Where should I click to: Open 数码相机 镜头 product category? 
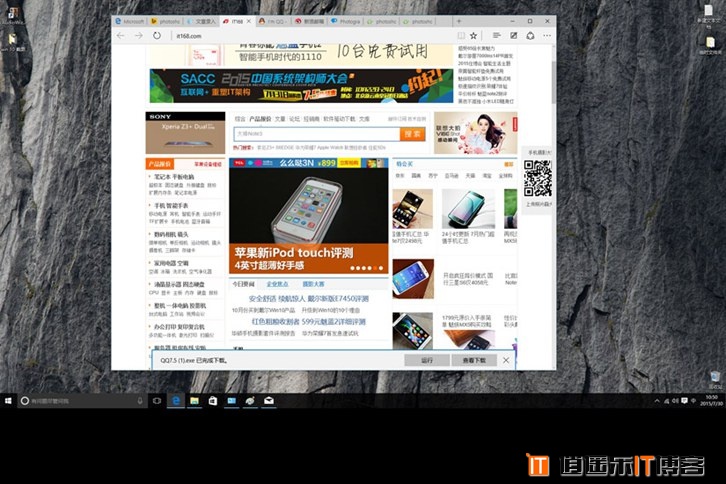point(171,234)
